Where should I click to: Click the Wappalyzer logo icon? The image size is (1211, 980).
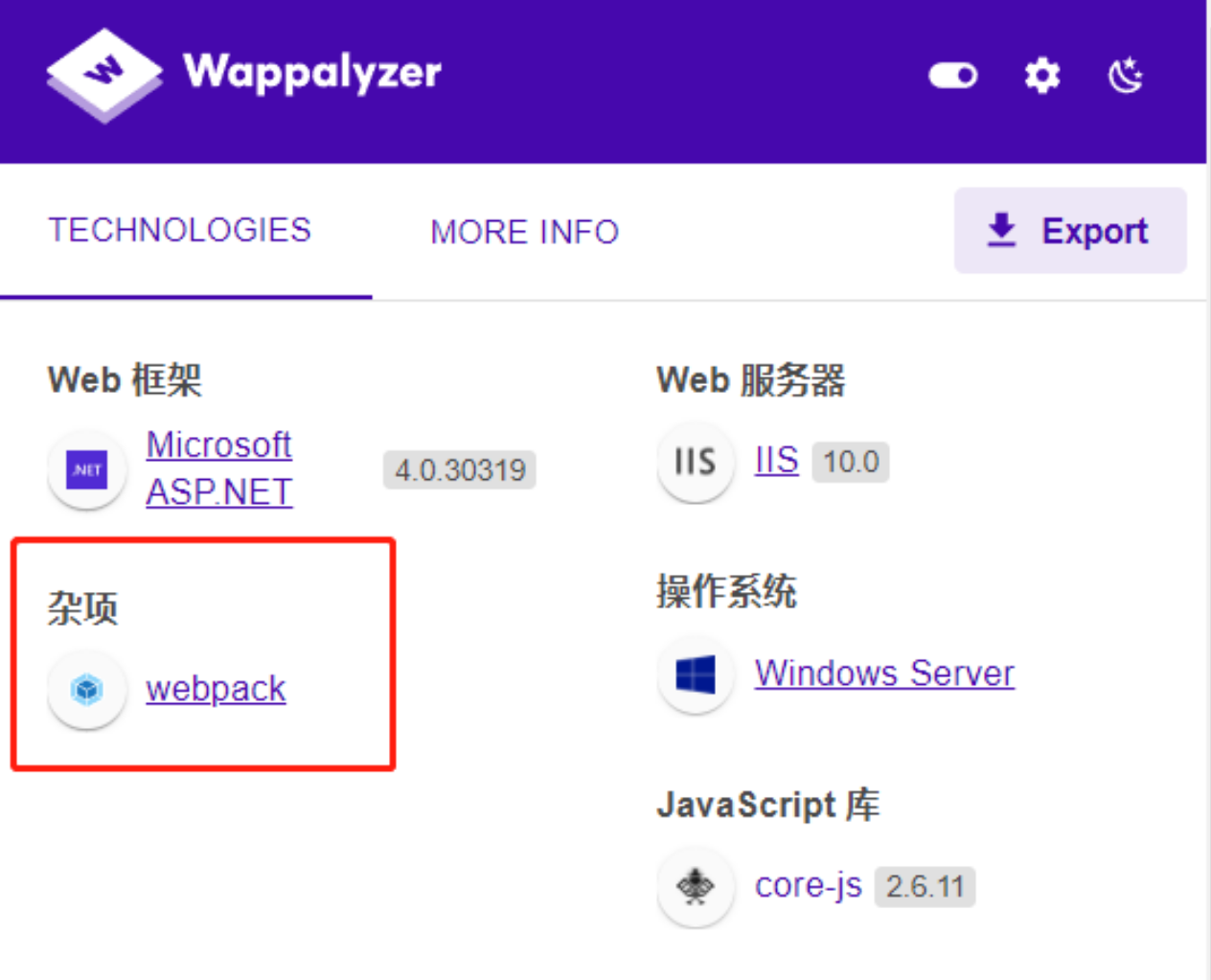pyautogui.click(x=103, y=74)
